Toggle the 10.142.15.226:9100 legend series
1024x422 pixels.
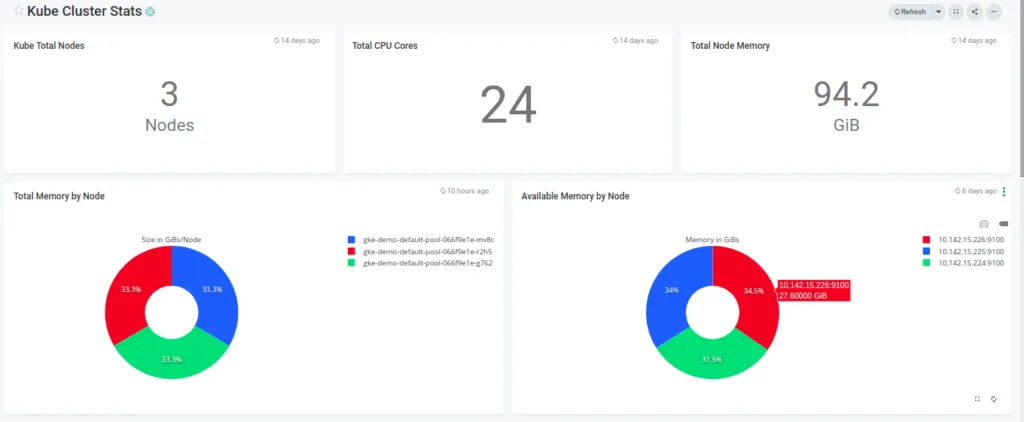[x=970, y=240]
